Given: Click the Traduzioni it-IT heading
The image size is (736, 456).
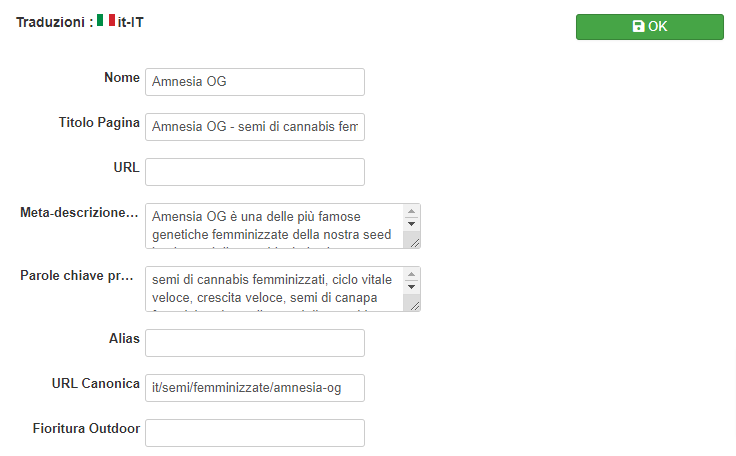Looking at the screenshot, I should point(80,22).
